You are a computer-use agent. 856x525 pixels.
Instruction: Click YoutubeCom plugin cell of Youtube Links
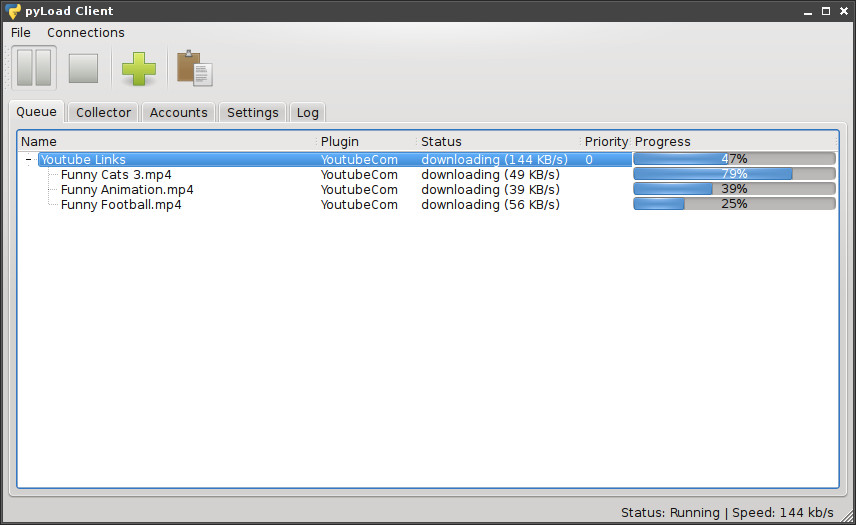(359, 159)
